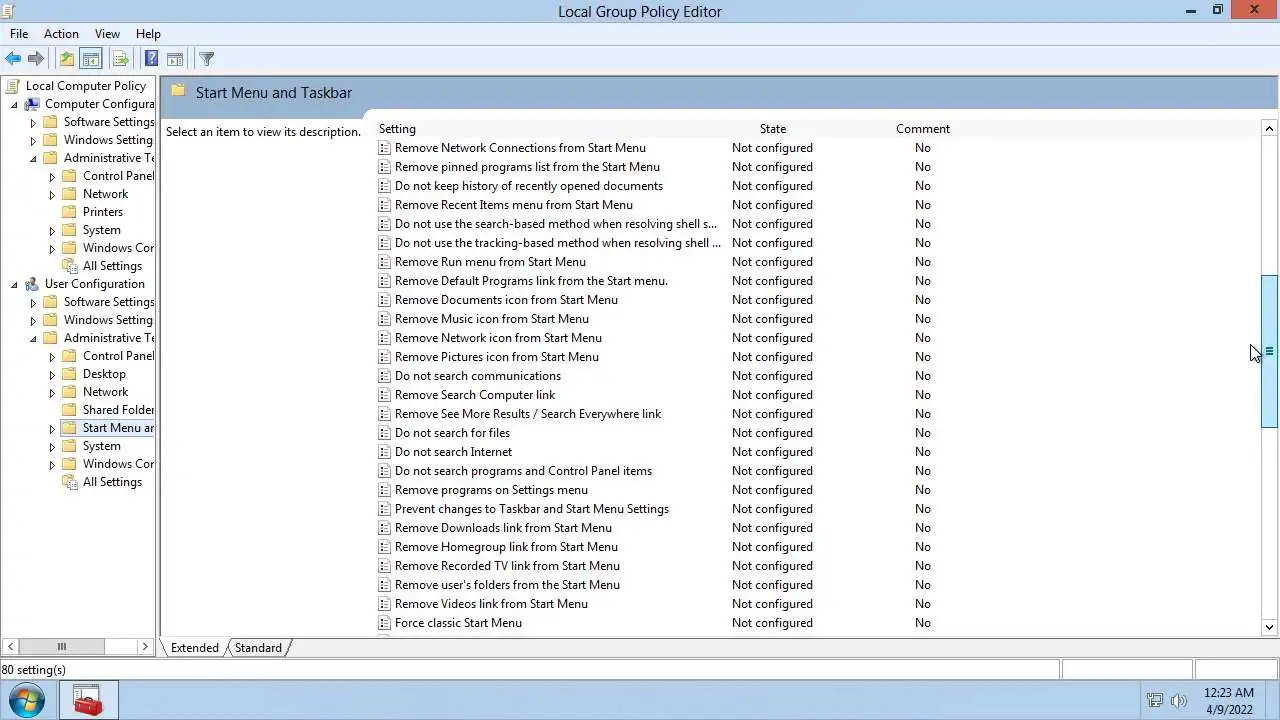Expand Software Settings under User Configuration

pos(33,302)
